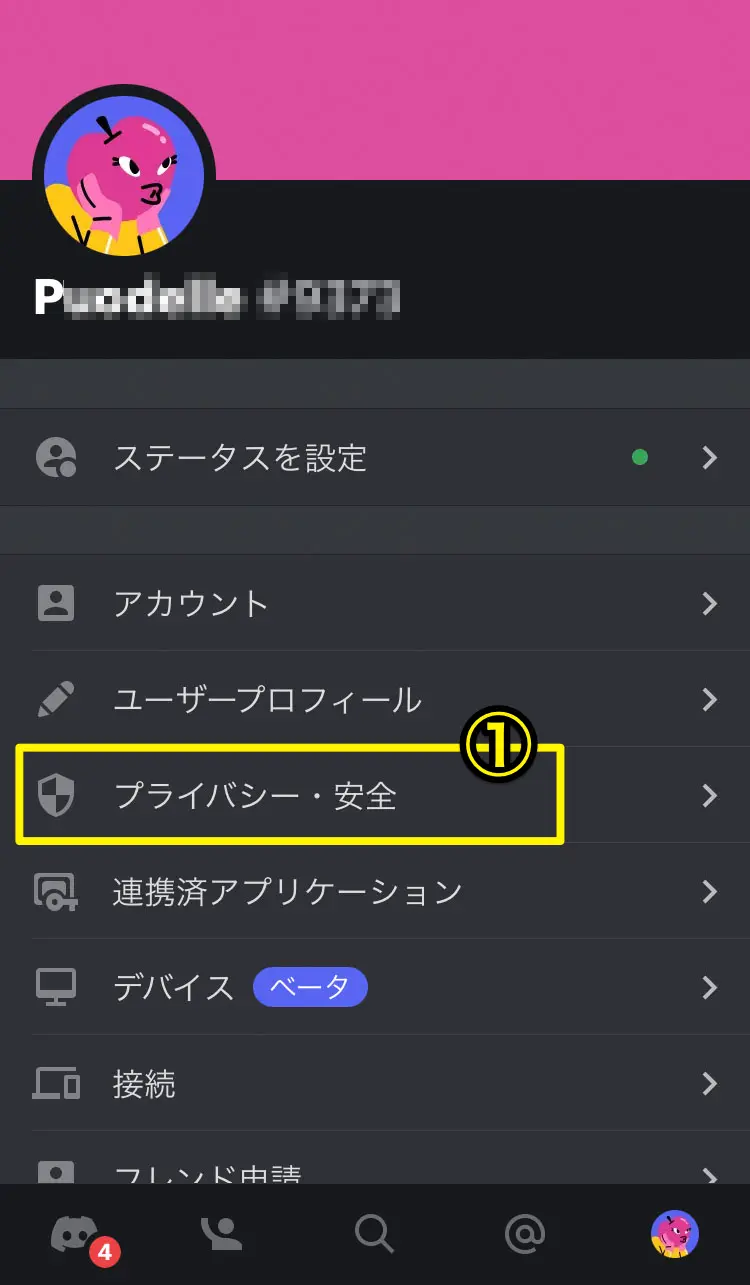The width and height of the screenshot is (750, 1285).
Task: Tap the profile avatar in bottom bar
Action: coord(675,1234)
